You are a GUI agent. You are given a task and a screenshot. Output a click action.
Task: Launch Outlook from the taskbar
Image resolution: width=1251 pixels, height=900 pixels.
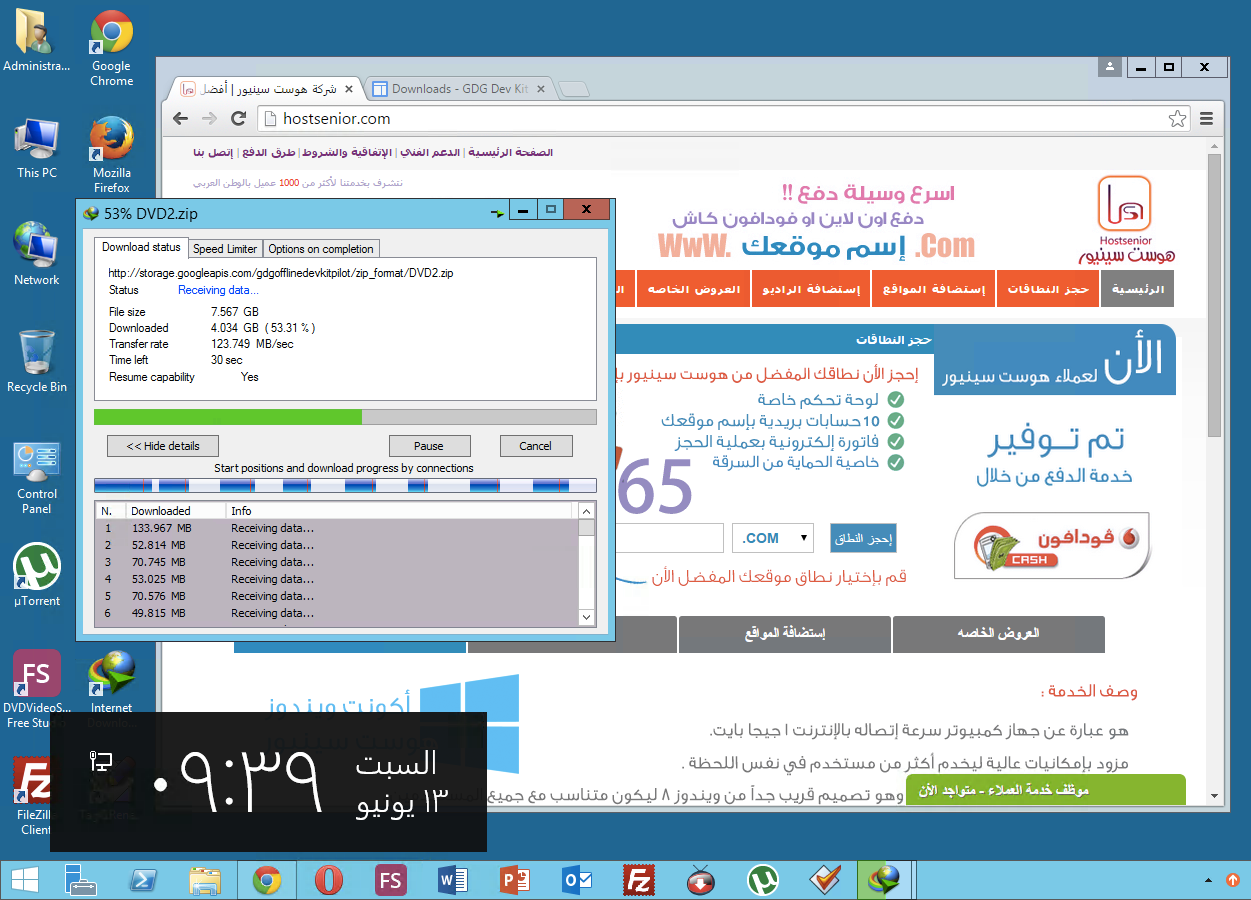click(577, 880)
